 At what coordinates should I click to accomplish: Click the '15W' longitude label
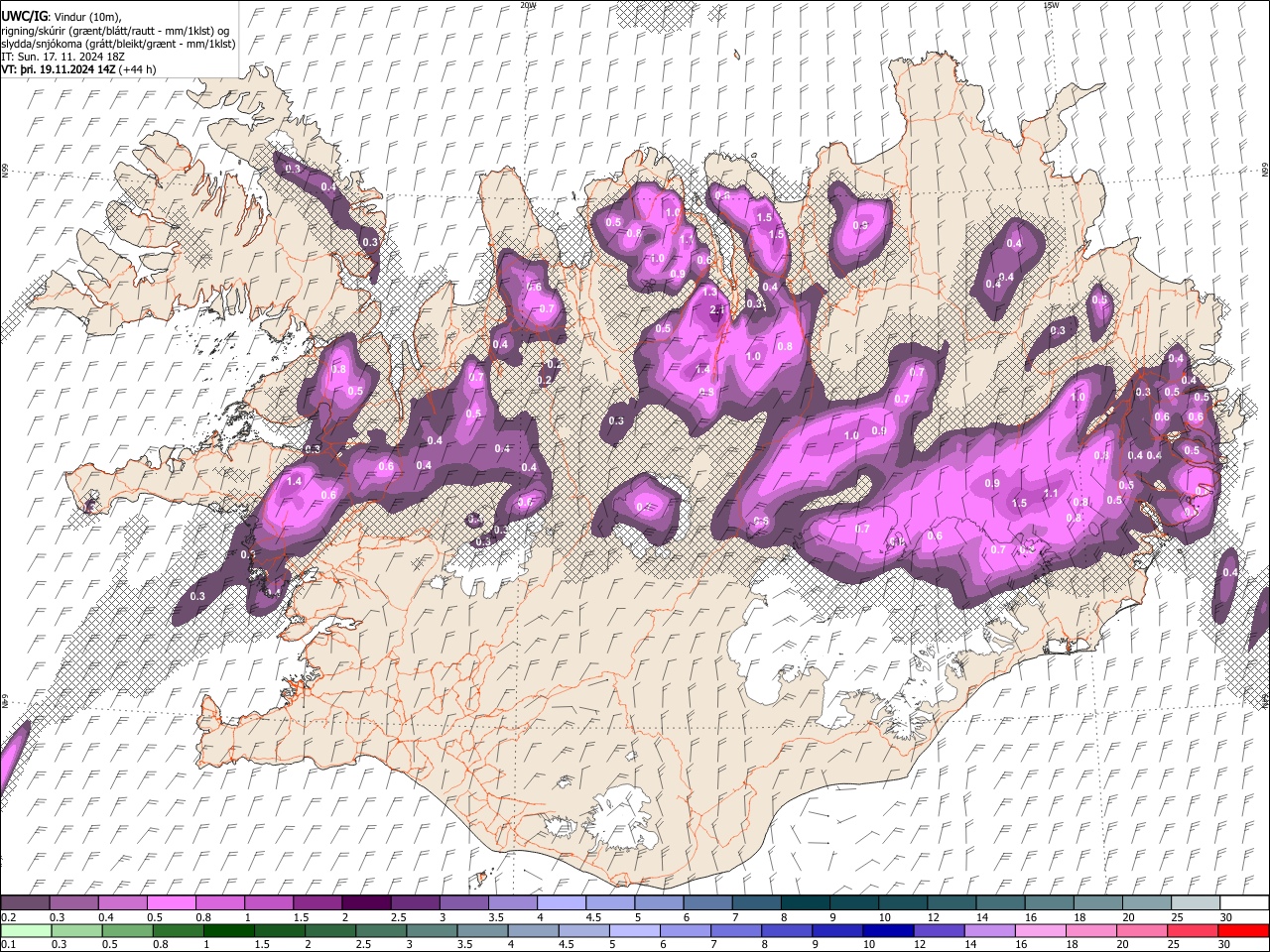pos(1051,5)
